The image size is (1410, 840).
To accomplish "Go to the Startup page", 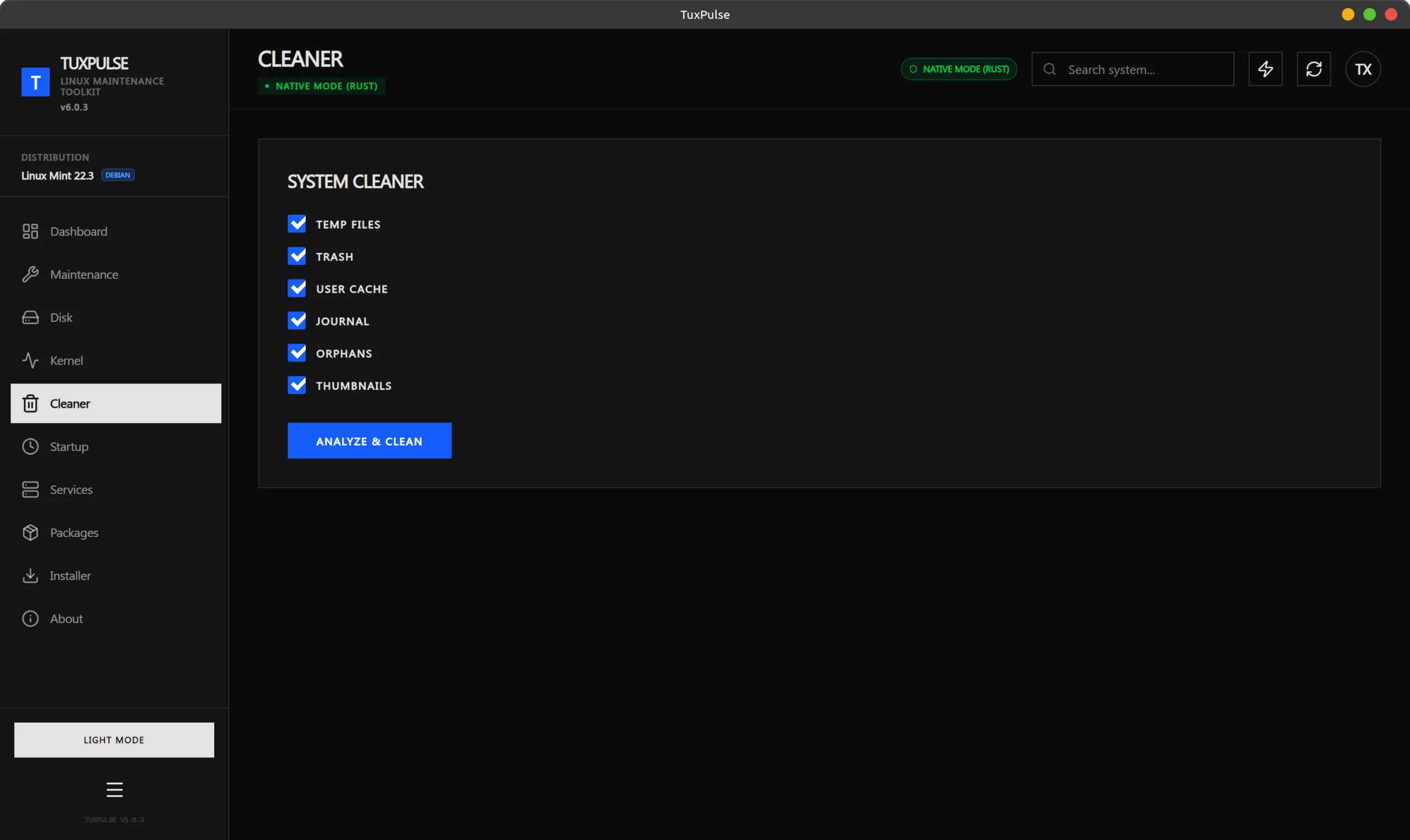I will click(69, 447).
